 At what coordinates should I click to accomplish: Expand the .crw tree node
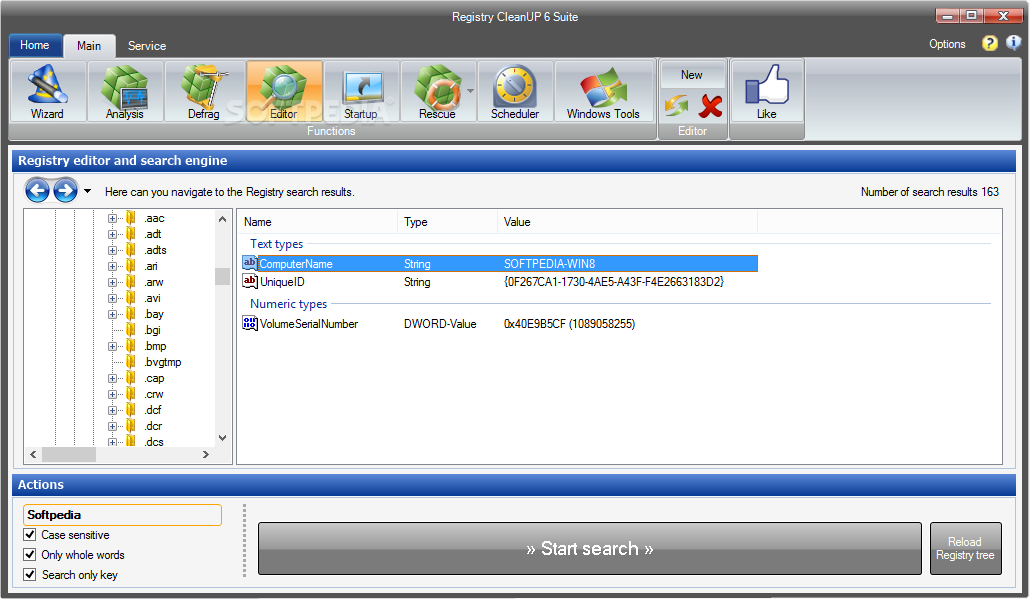coord(112,394)
